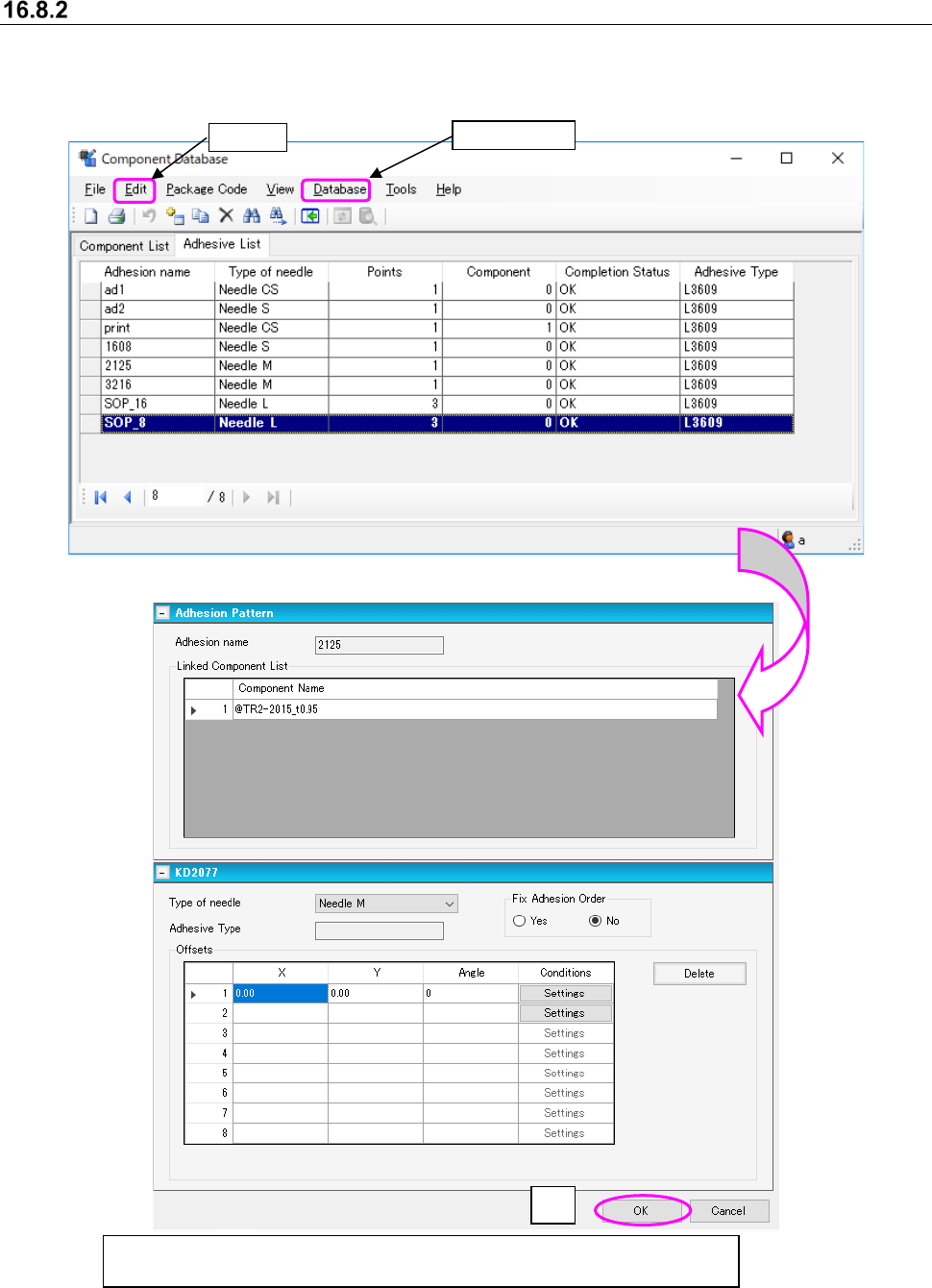This screenshot has width=932, height=1288.
Task: Click the greyed database search toolbar icon
Action: (x=368, y=216)
